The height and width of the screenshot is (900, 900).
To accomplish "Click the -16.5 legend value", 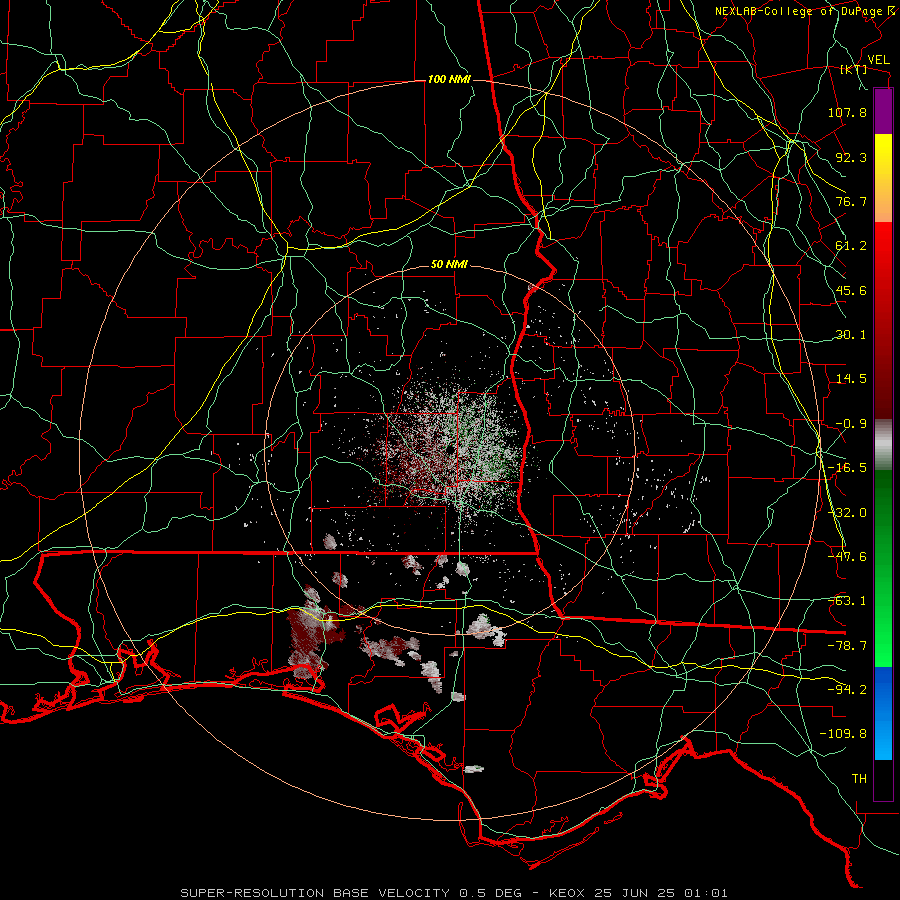I will click(x=847, y=468).
